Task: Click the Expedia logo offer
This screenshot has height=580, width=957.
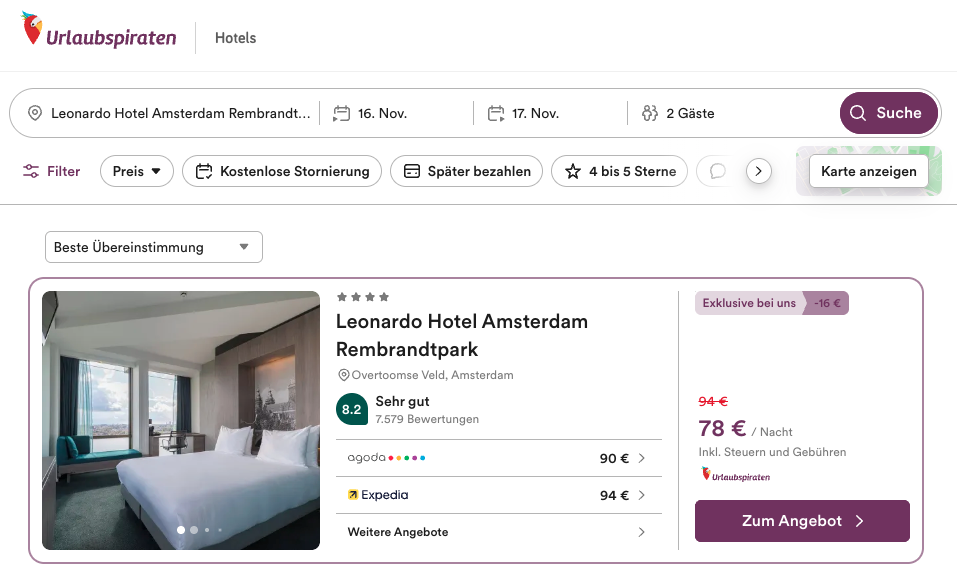Action: (x=378, y=495)
